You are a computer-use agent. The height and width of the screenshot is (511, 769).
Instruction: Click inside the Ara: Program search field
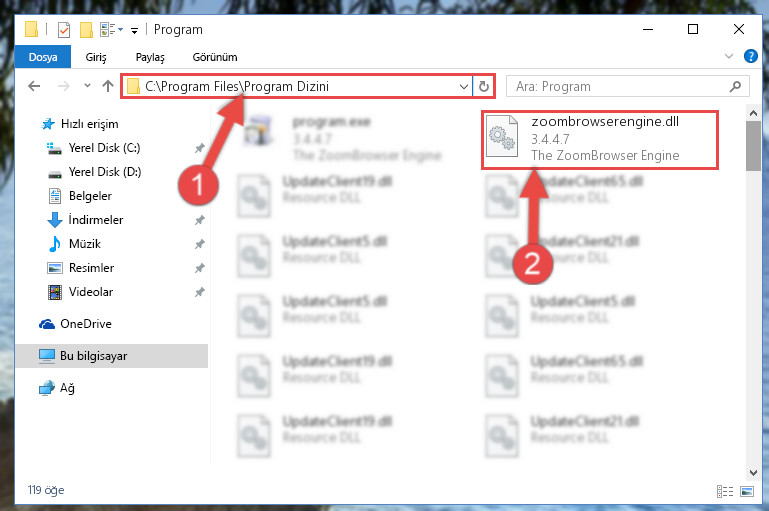pos(619,87)
